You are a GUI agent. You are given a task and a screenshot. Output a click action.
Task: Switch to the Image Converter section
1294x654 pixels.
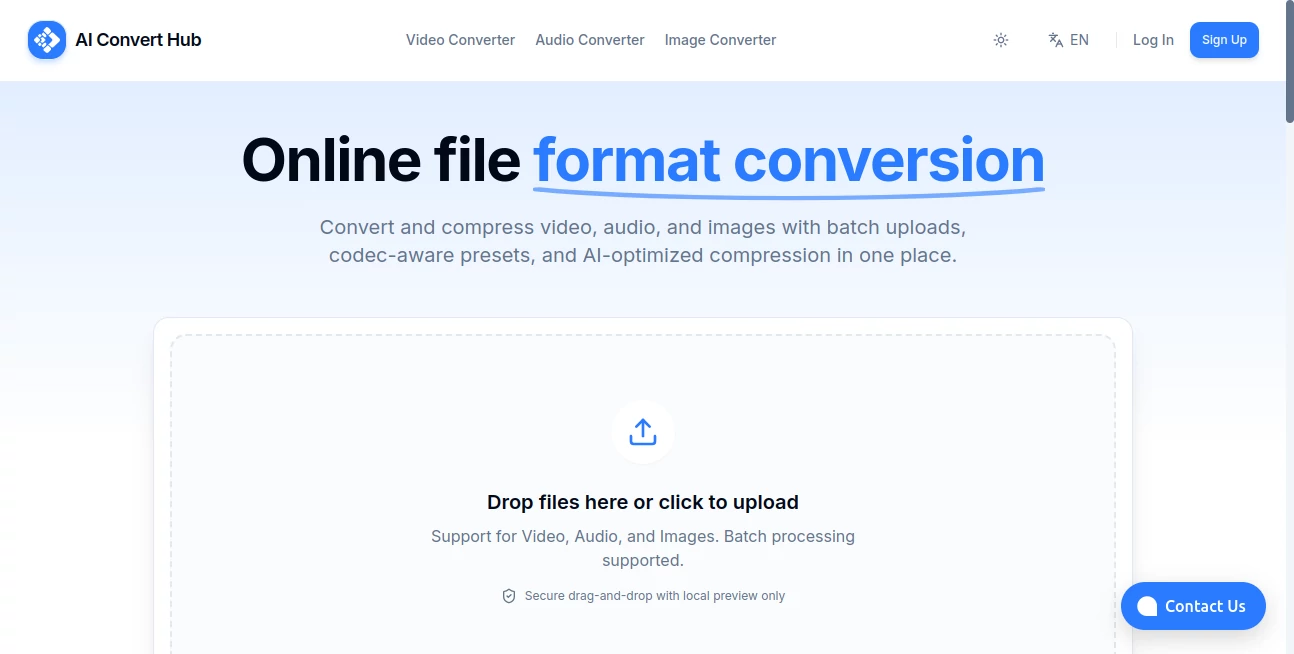point(720,40)
